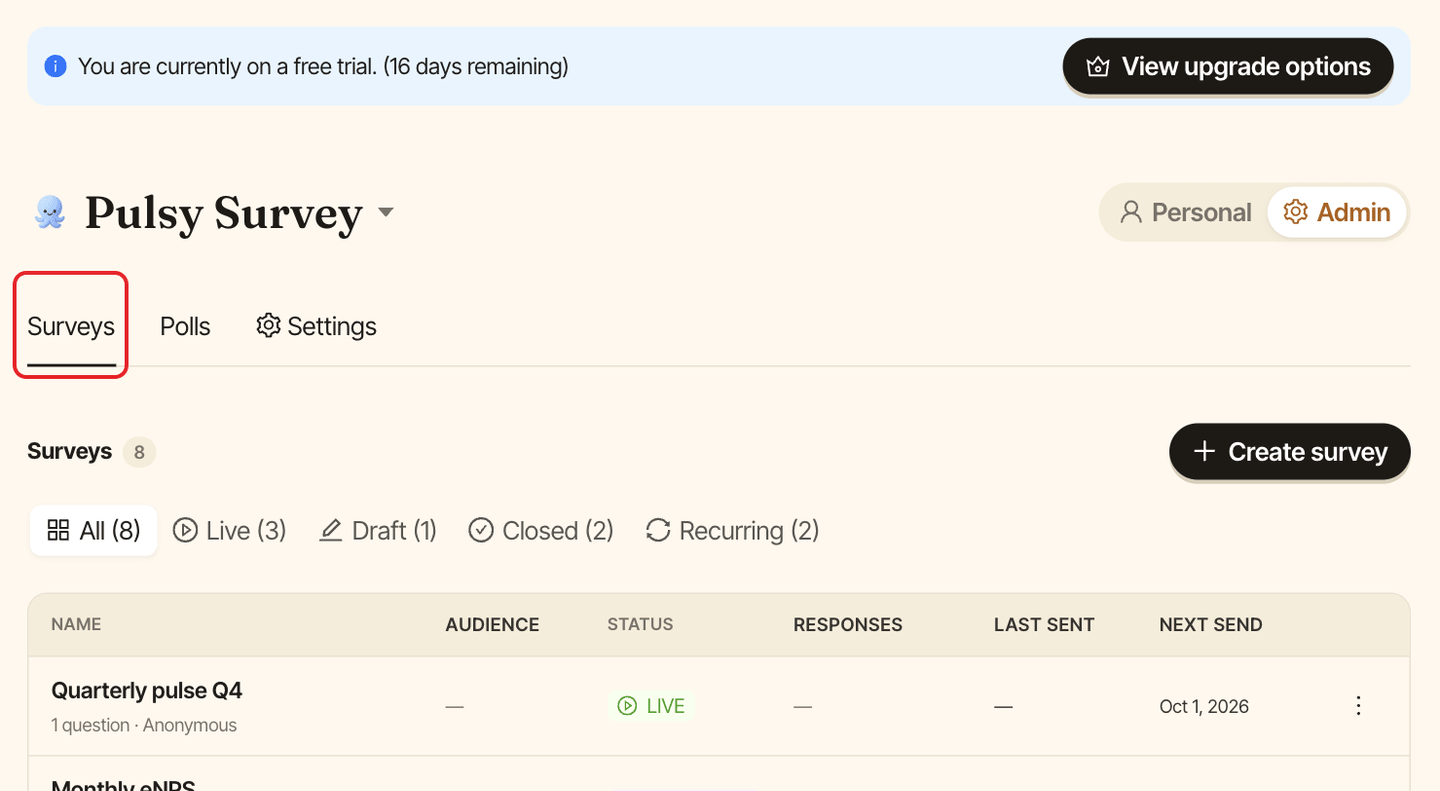
Task: Open three-dot menu for Quarterly pulse Q4
Action: (x=1358, y=706)
